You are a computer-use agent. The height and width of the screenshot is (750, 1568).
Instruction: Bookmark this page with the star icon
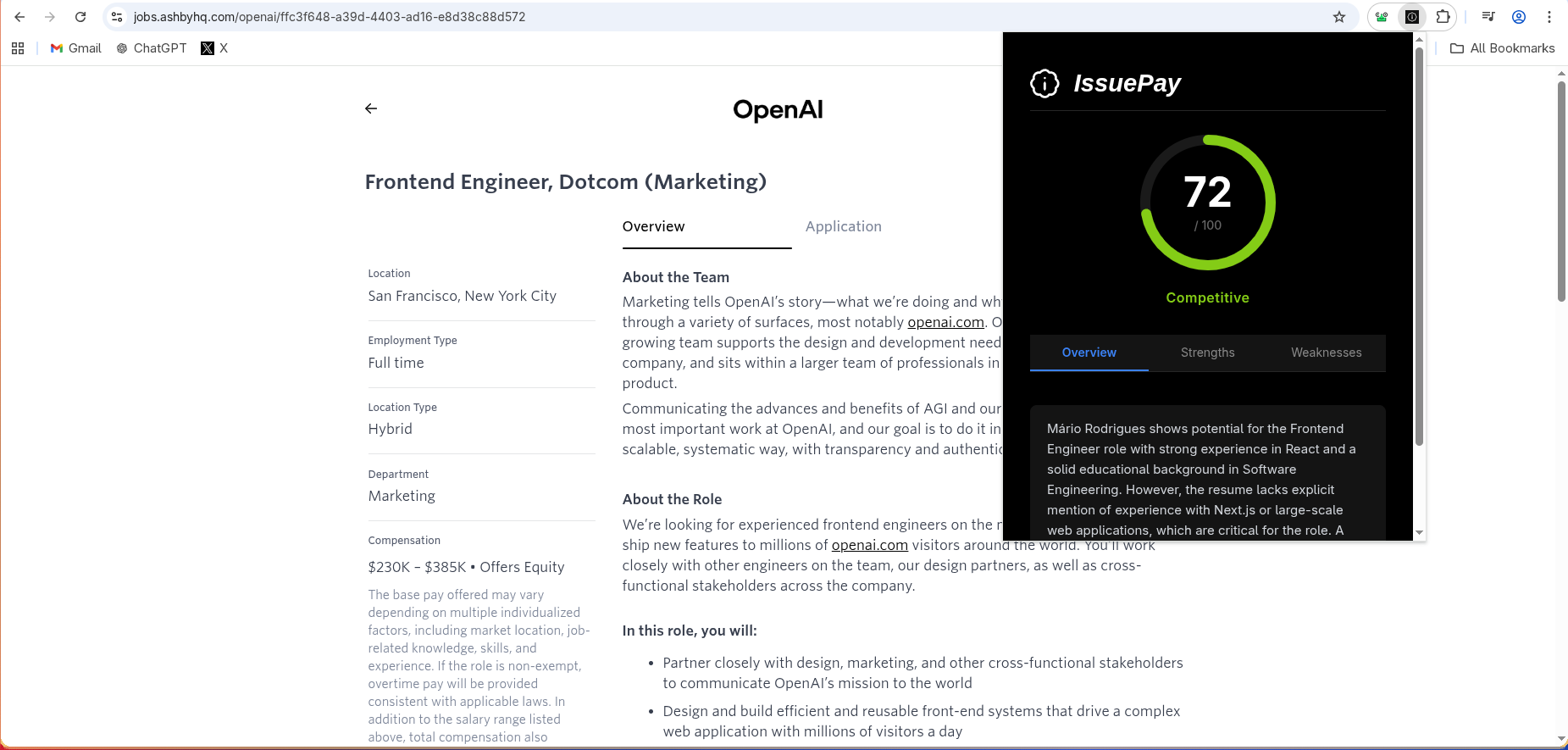[x=1339, y=17]
